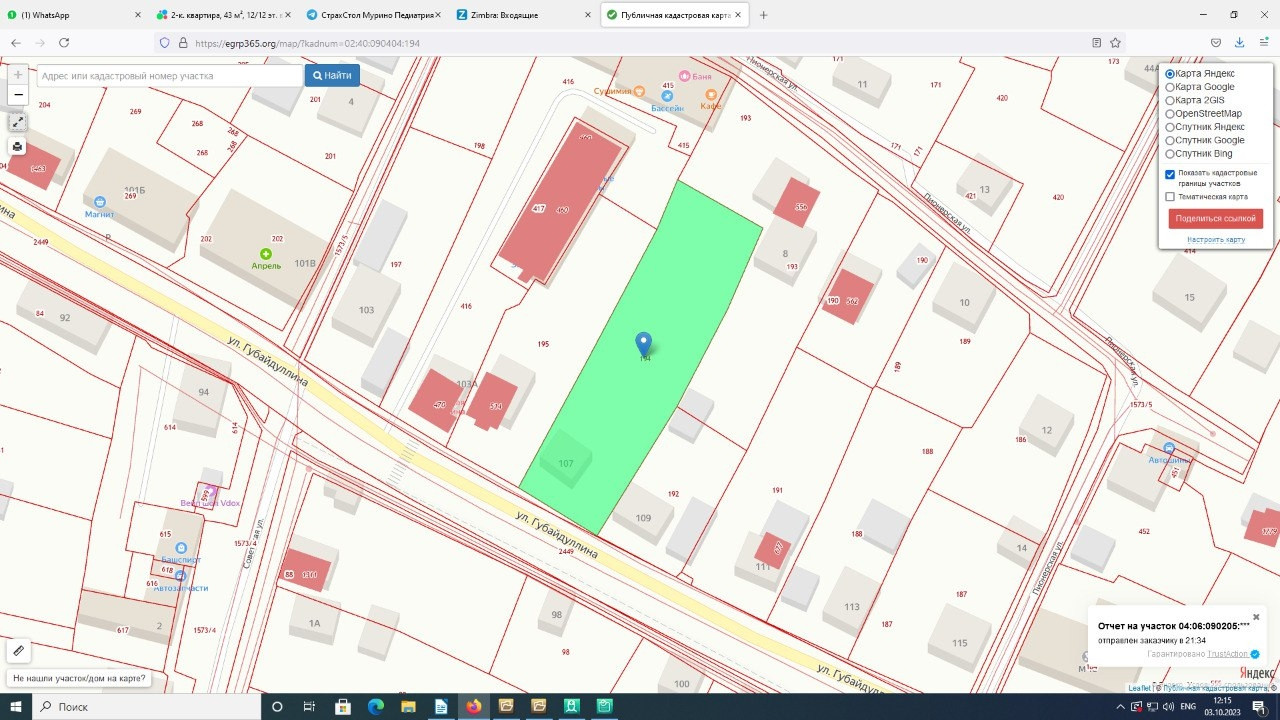
Task: Click the Автозапчасти map icon on the left
Action: [x=181, y=577]
